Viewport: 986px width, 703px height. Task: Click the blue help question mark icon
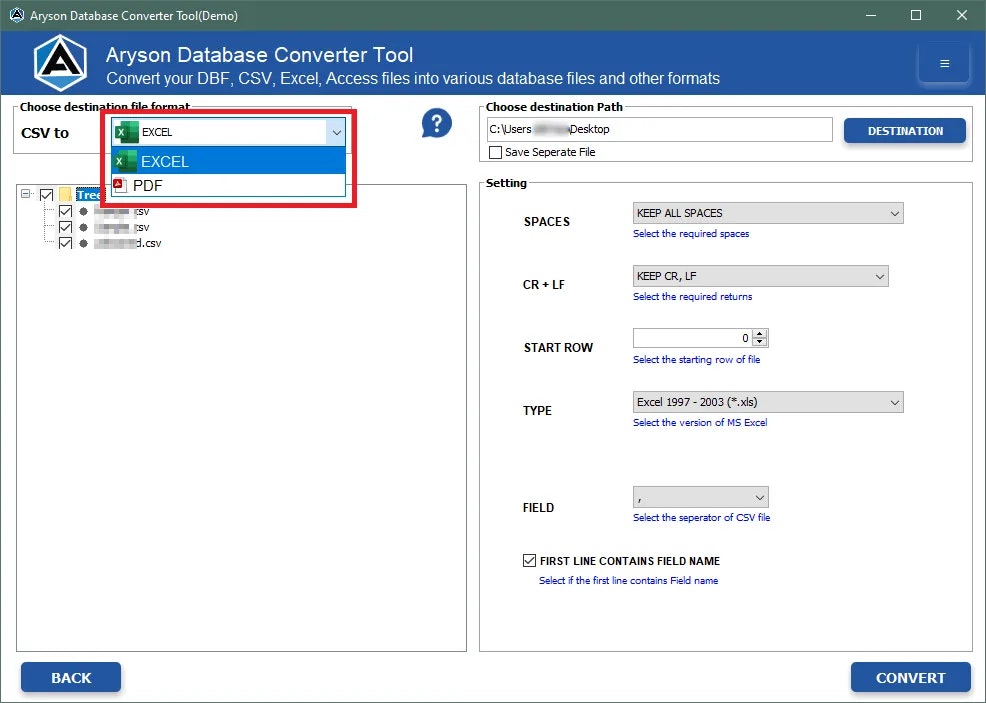coord(436,123)
